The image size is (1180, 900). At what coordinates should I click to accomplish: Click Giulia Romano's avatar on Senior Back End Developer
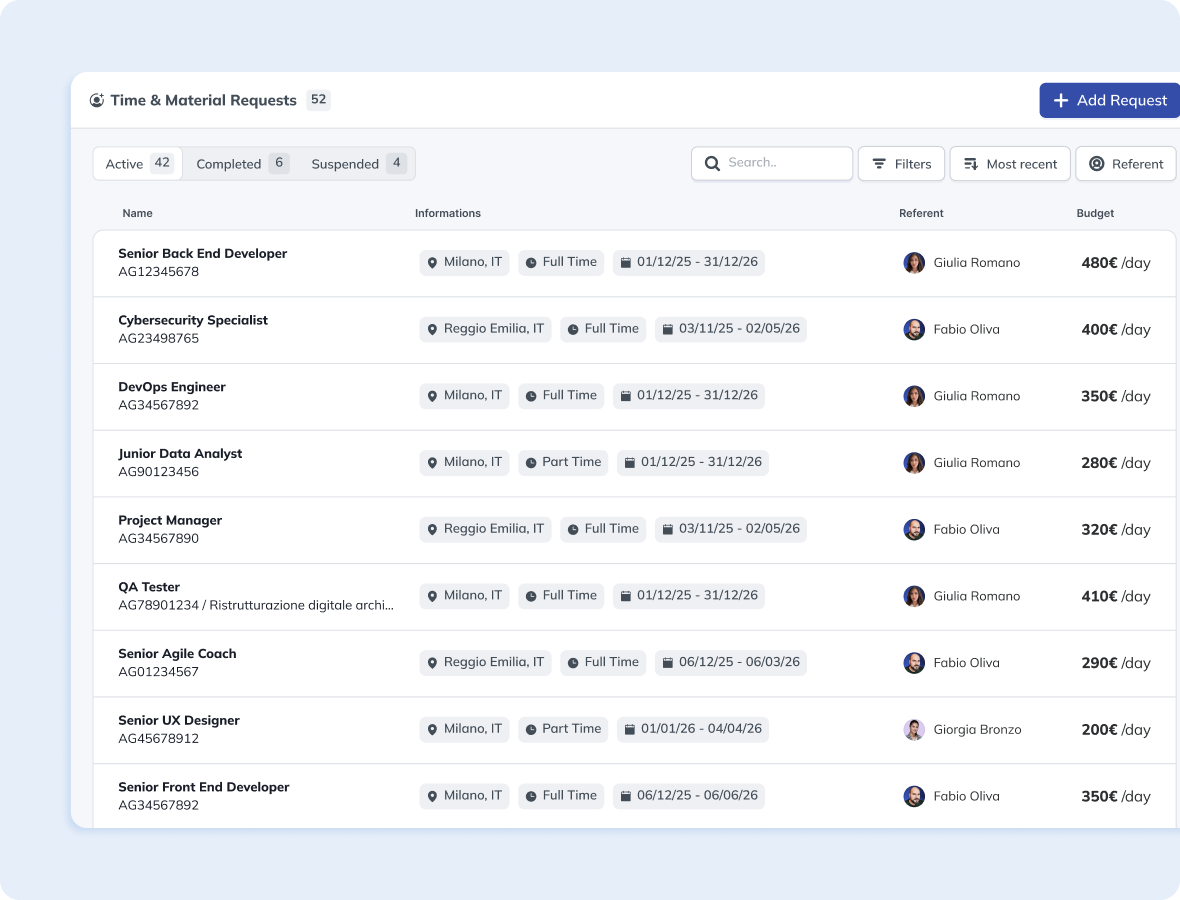point(914,263)
